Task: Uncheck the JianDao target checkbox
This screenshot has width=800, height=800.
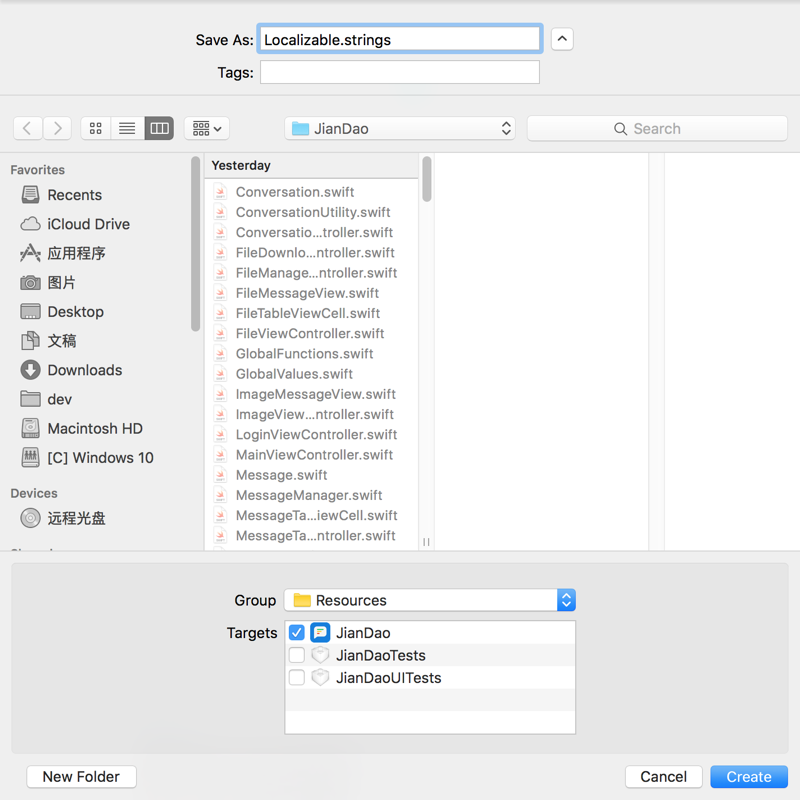Action: [296, 633]
